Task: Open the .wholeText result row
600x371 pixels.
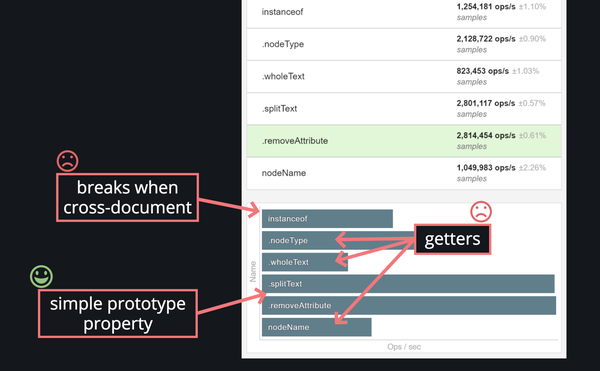Action: pyautogui.click(x=404, y=76)
